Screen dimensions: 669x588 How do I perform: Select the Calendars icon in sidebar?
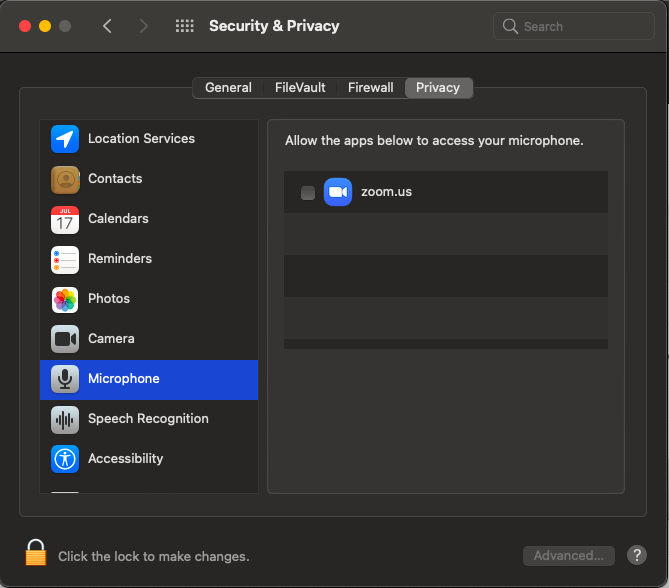(65, 219)
